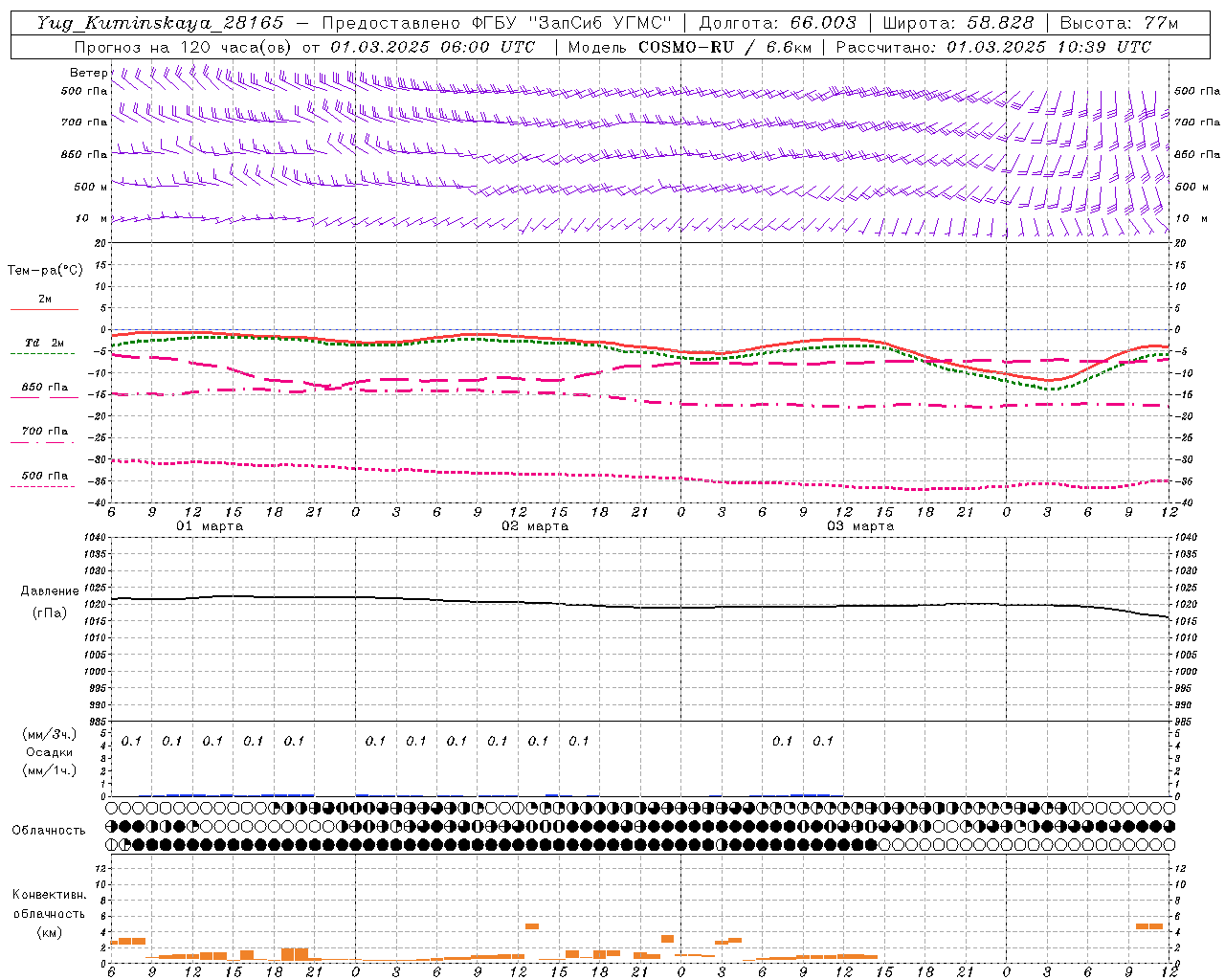
Task: Click the 700 гПа temperature legend entry
Action: 45,432
